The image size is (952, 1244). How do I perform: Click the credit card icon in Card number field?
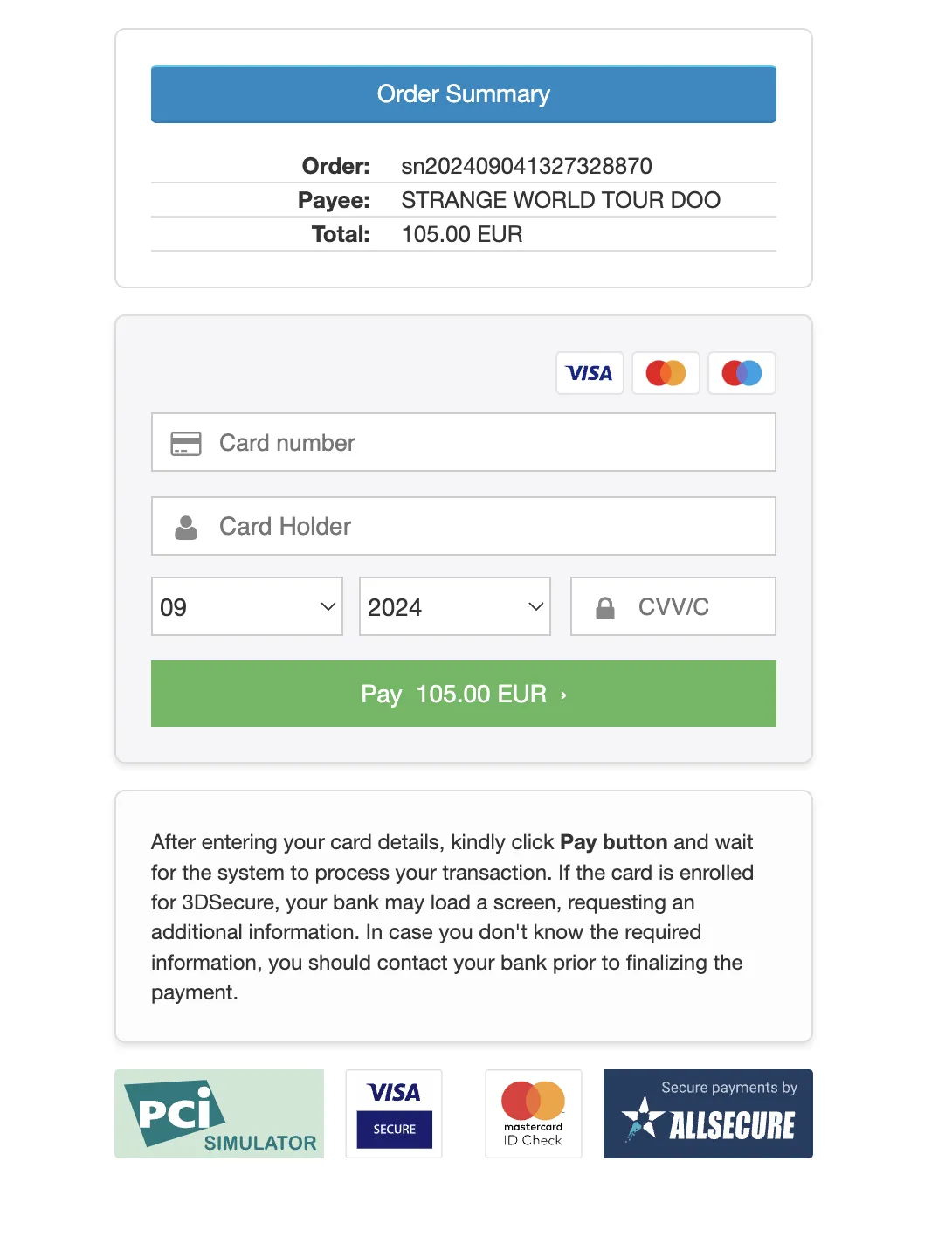pyautogui.click(x=186, y=443)
